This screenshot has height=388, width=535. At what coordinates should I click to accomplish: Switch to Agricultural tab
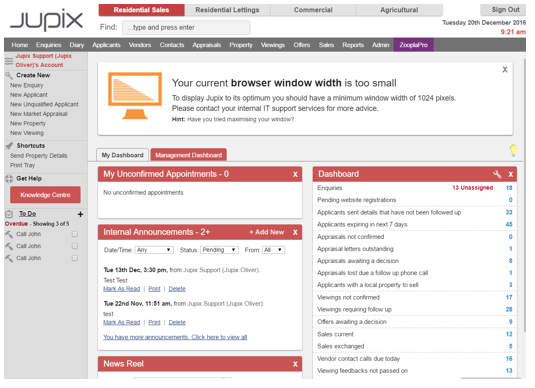pyautogui.click(x=399, y=10)
